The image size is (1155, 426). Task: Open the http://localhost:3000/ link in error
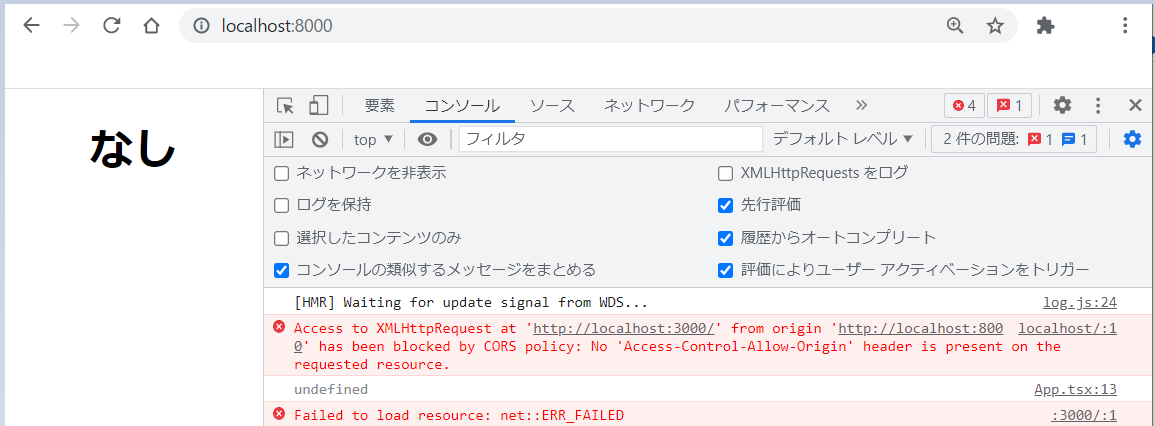pos(624,328)
